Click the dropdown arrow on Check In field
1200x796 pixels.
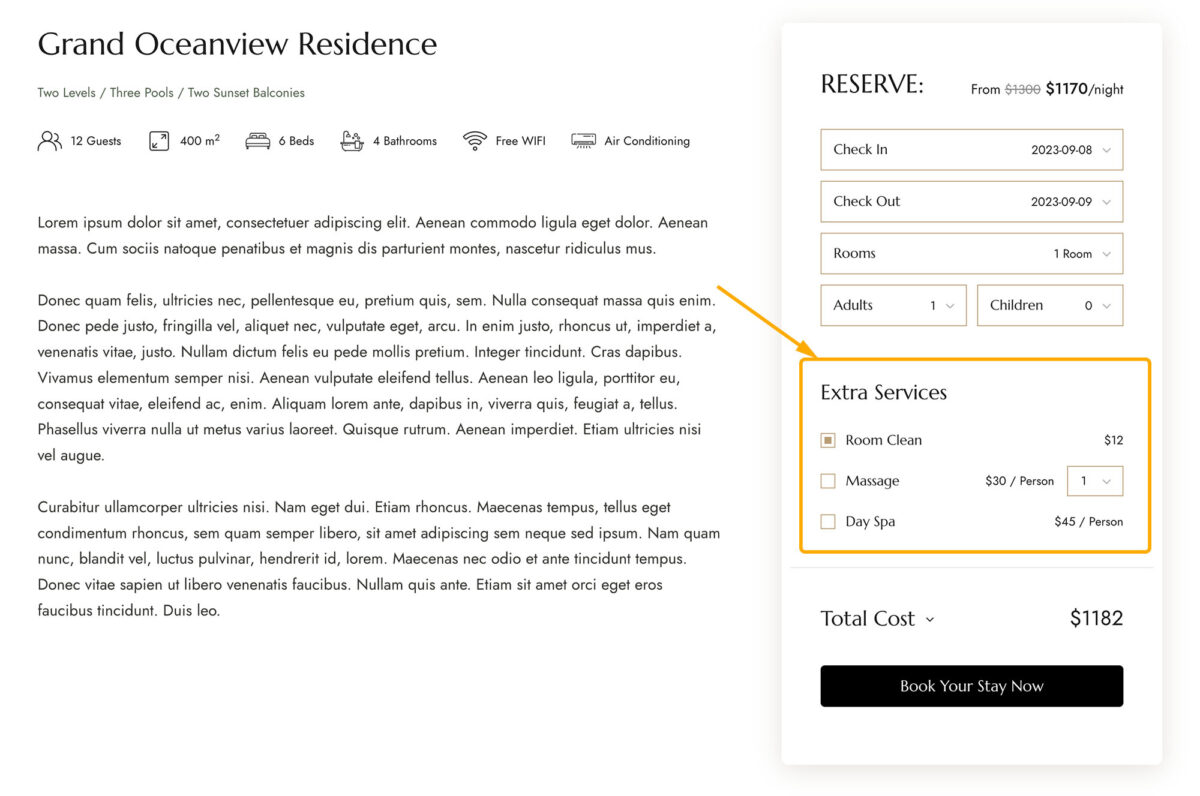[x=1106, y=149]
